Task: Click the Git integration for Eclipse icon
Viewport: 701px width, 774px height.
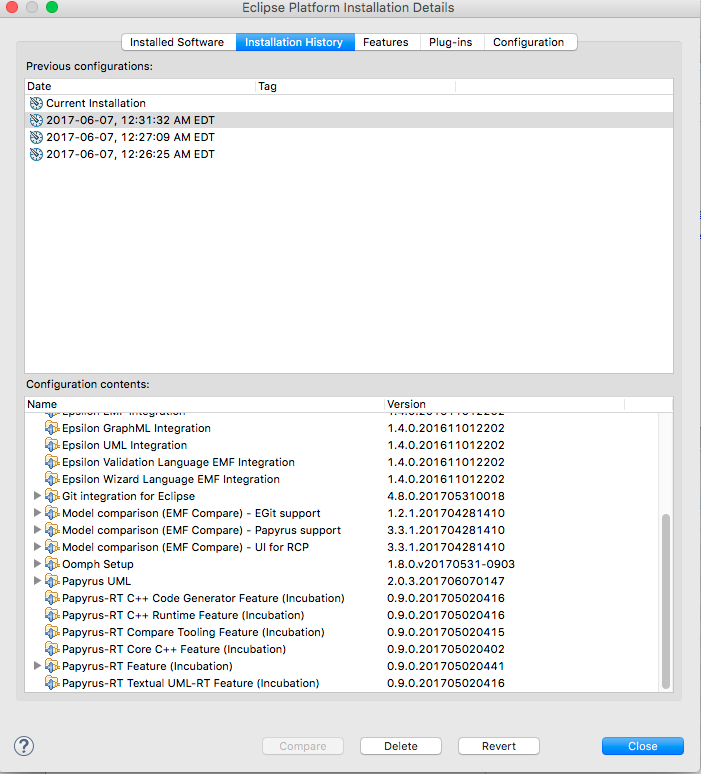Action: click(52, 496)
